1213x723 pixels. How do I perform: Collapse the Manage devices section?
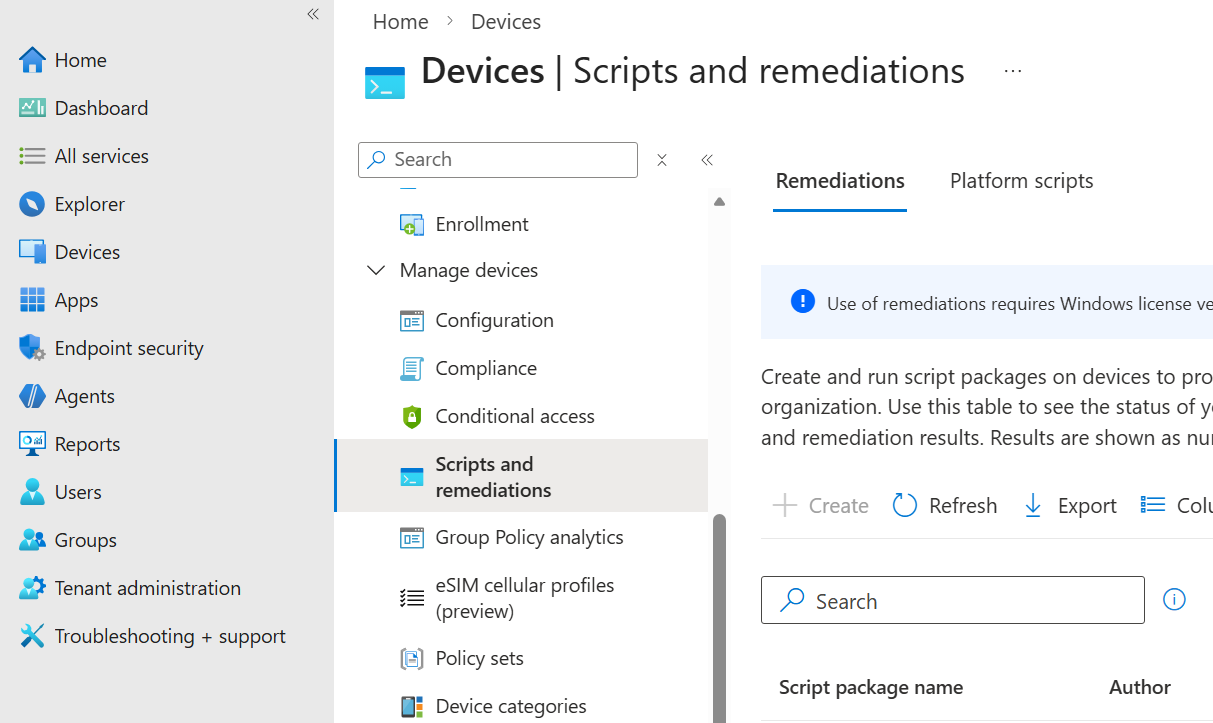pyautogui.click(x=375, y=269)
